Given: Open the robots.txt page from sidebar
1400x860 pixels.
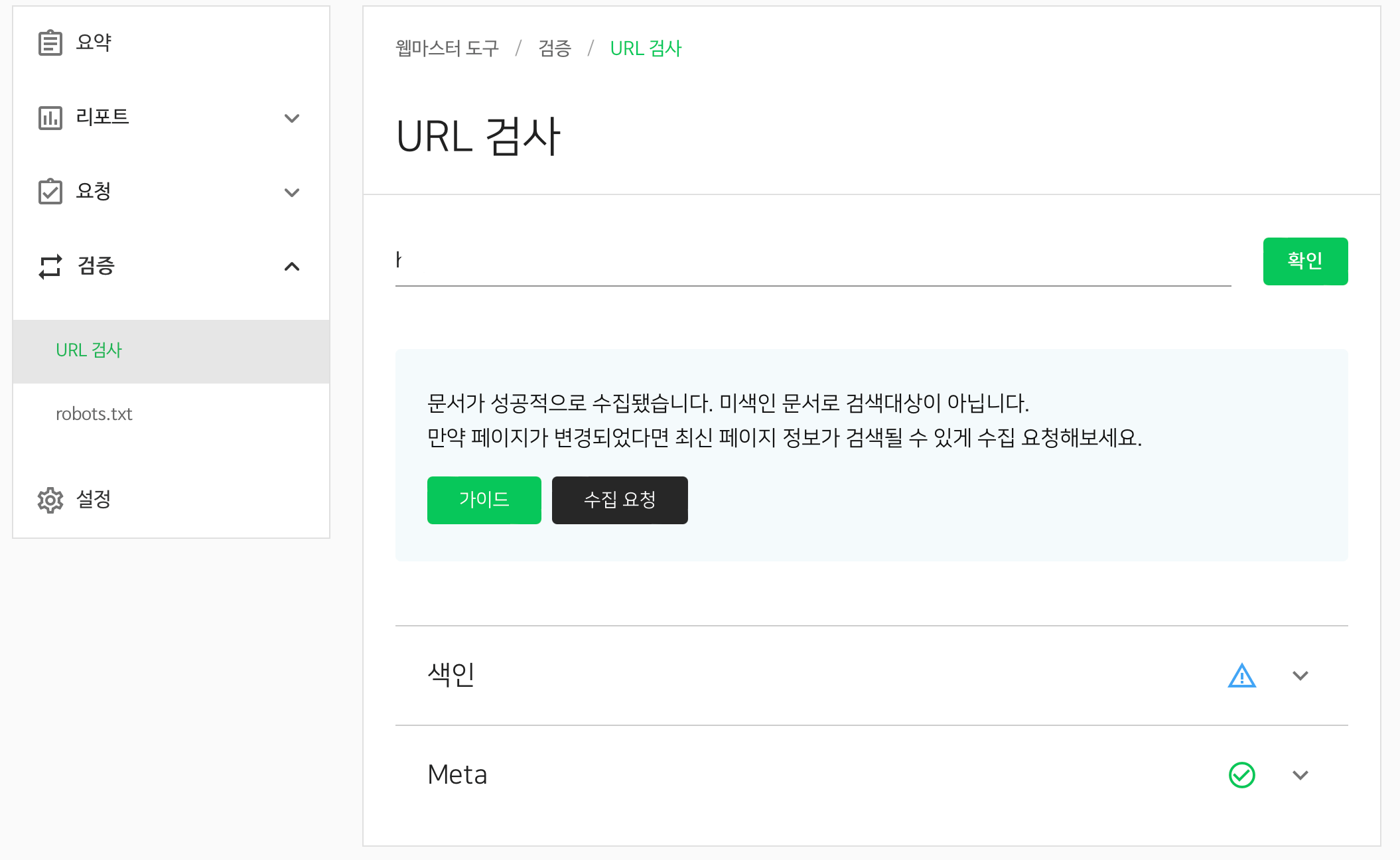Looking at the screenshot, I should [94, 414].
